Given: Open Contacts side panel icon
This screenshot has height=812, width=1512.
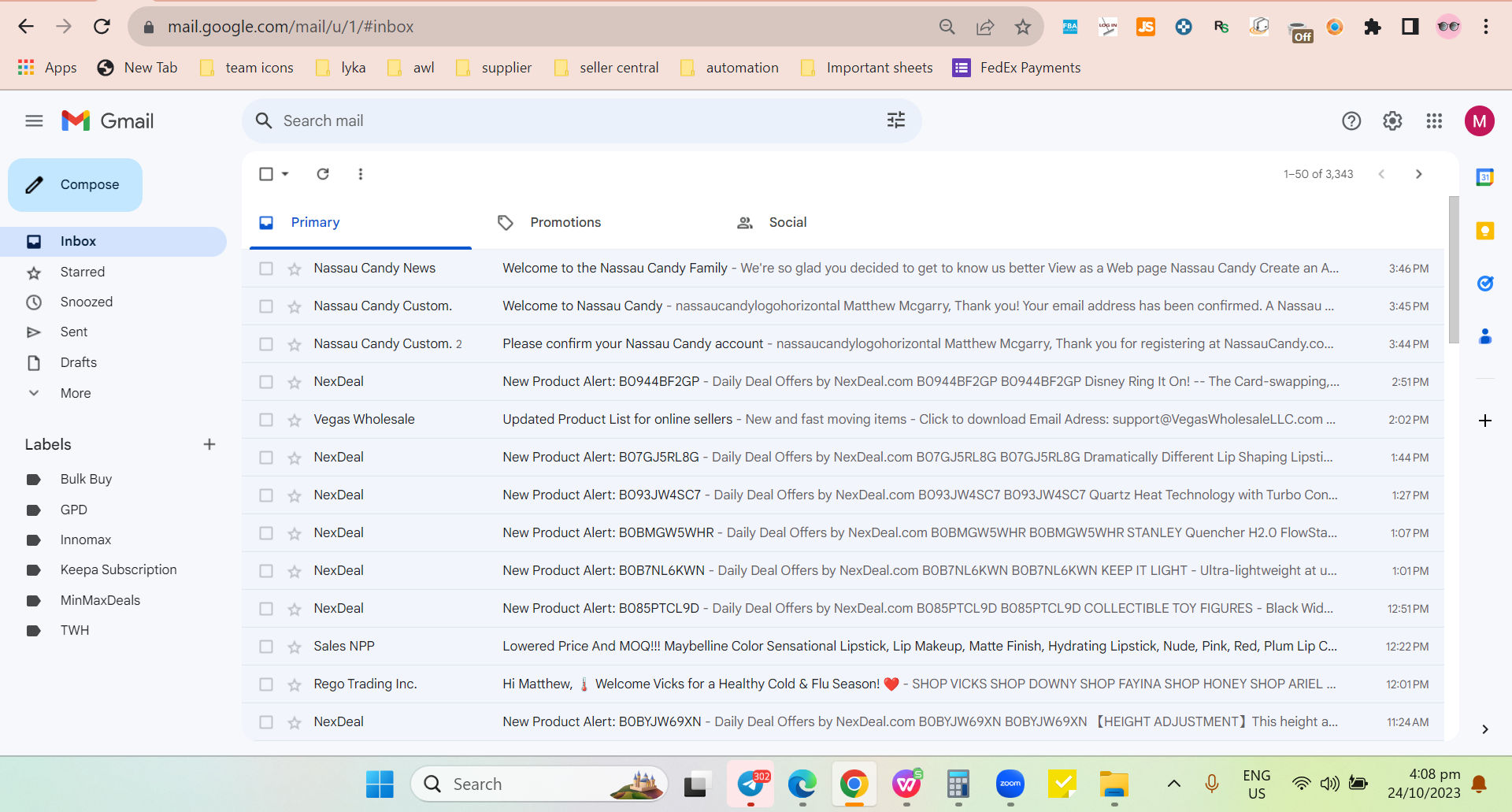Looking at the screenshot, I should (1485, 336).
